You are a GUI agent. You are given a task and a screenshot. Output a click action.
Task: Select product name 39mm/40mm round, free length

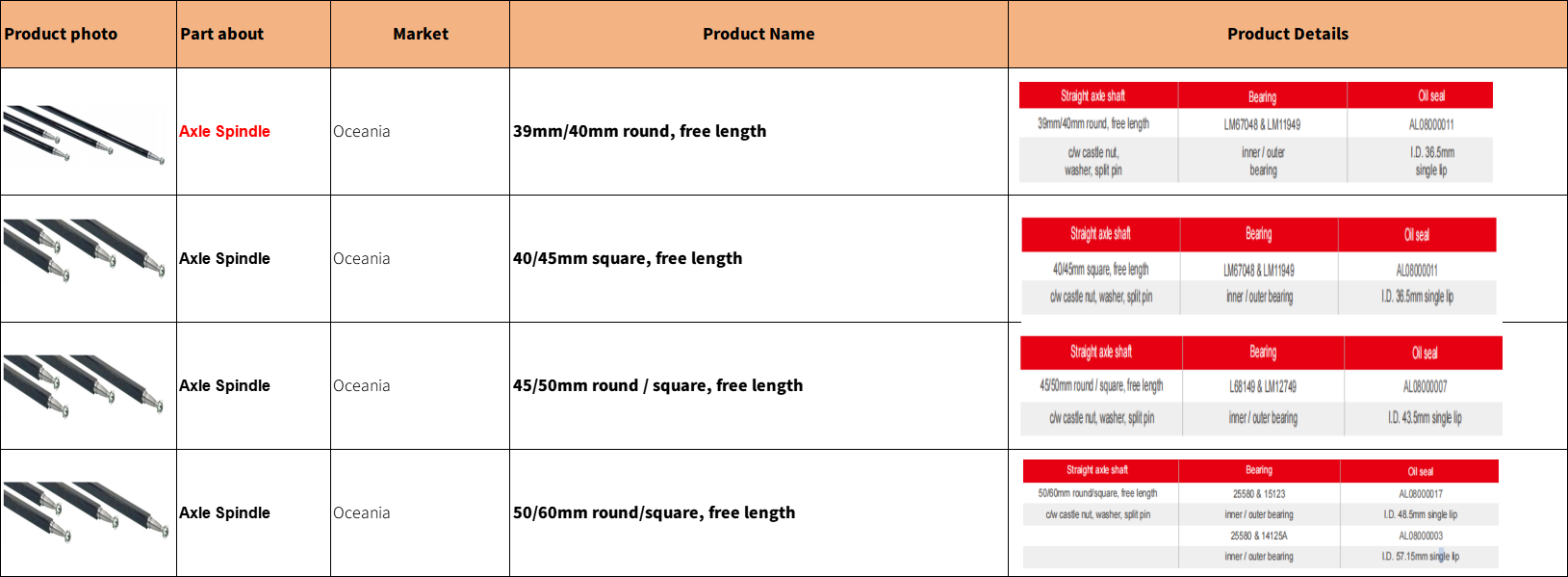point(639,131)
